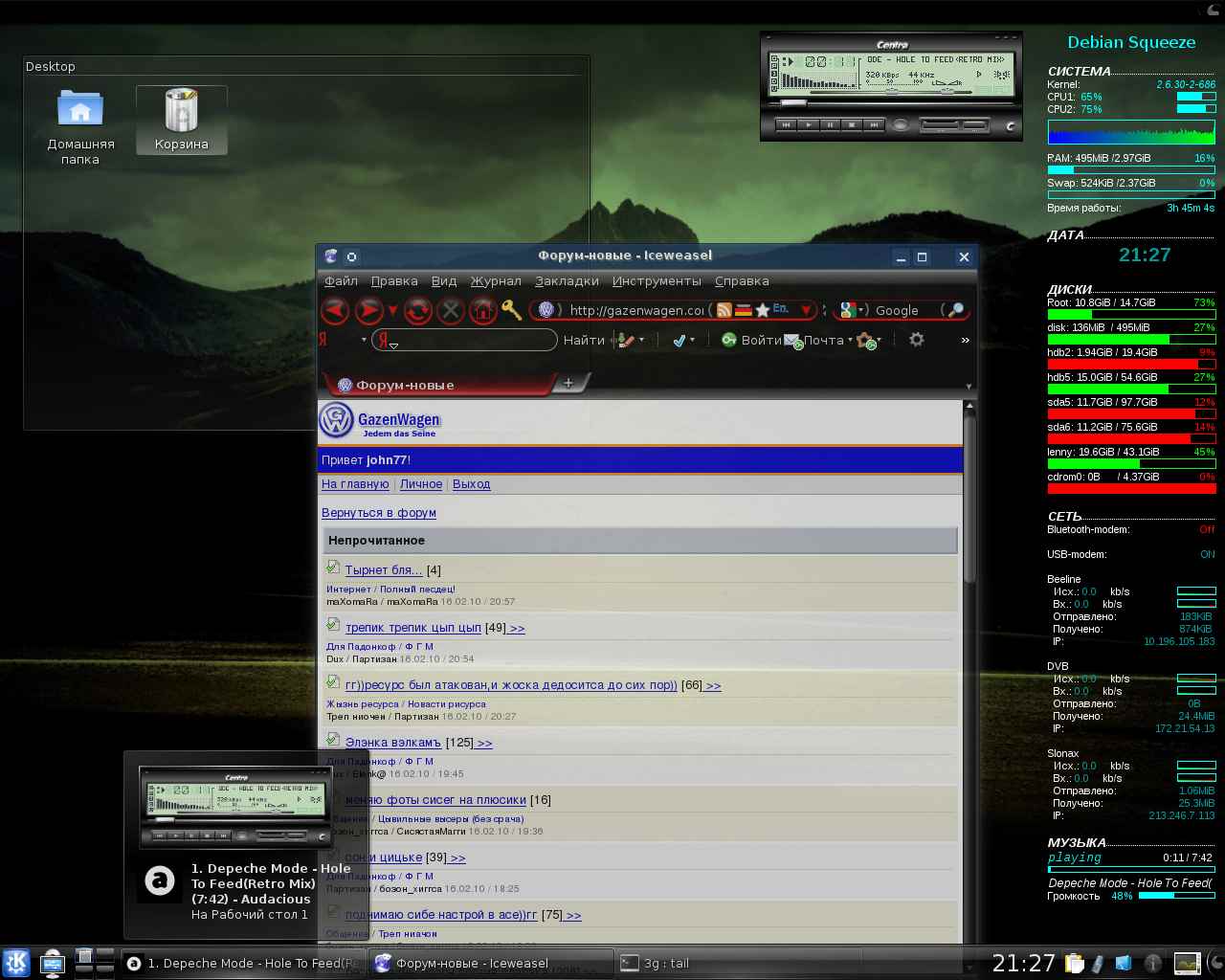Bookmark the page with the star icon
This screenshot has width=1225, height=980.
763,310
